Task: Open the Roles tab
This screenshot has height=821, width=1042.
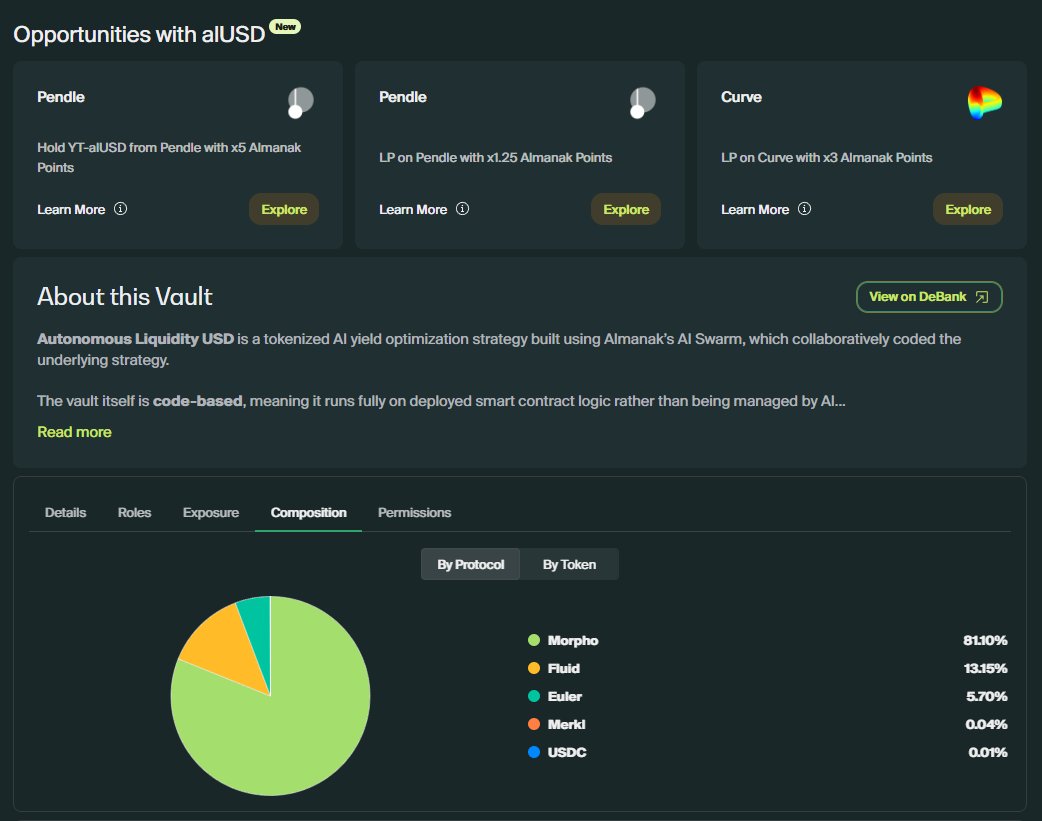Action: pyautogui.click(x=134, y=513)
